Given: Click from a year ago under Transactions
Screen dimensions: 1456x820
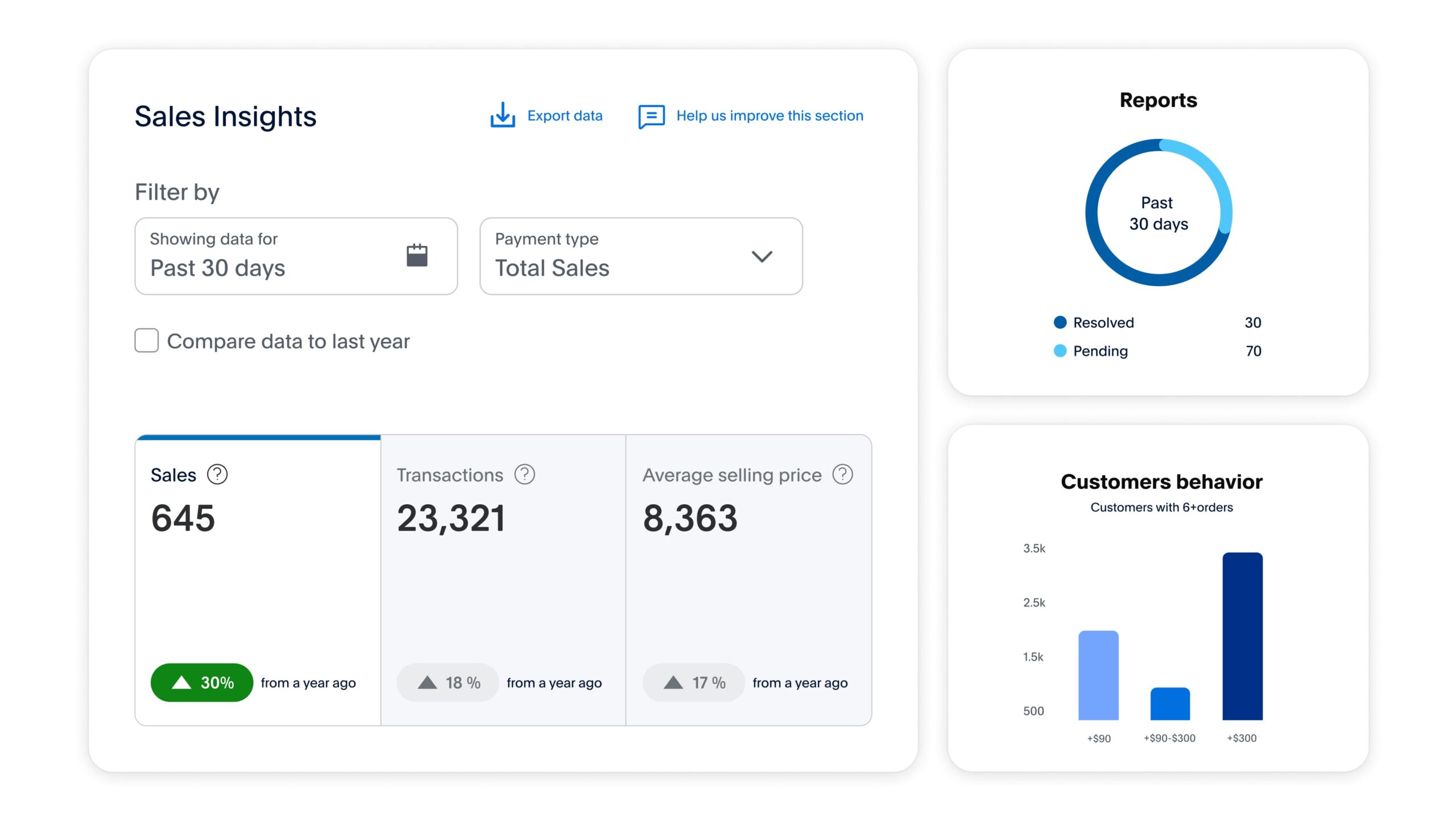Looking at the screenshot, I should [x=554, y=682].
